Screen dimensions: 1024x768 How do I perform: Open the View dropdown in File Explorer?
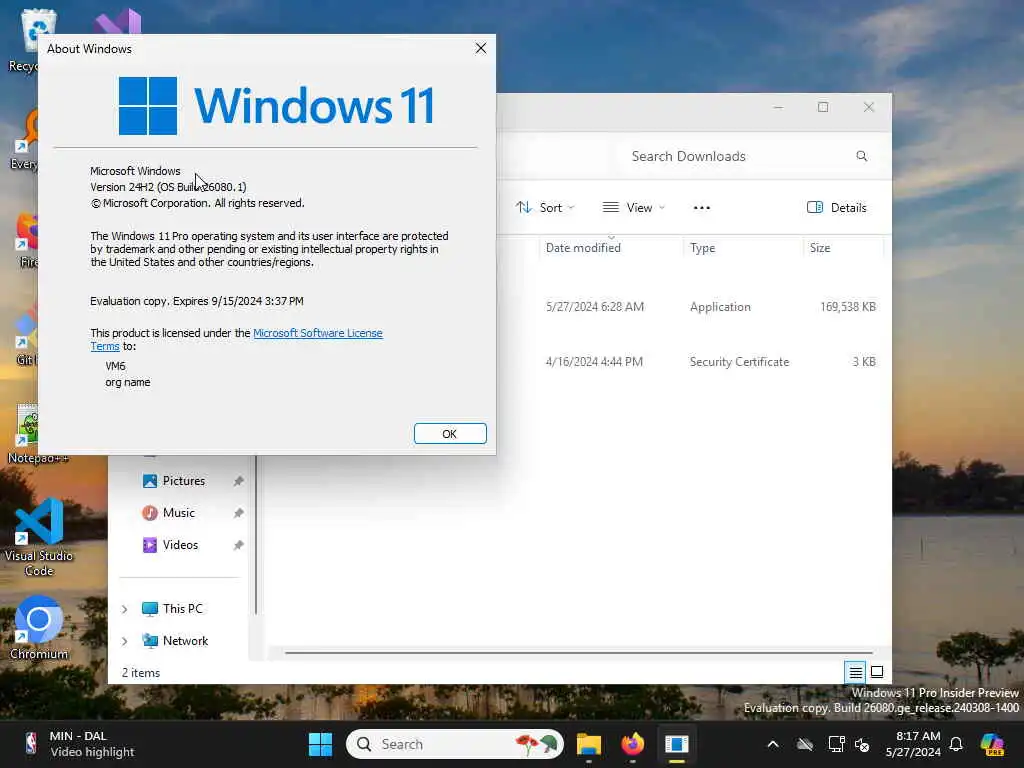pyautogui.click(x=633, y=208)
